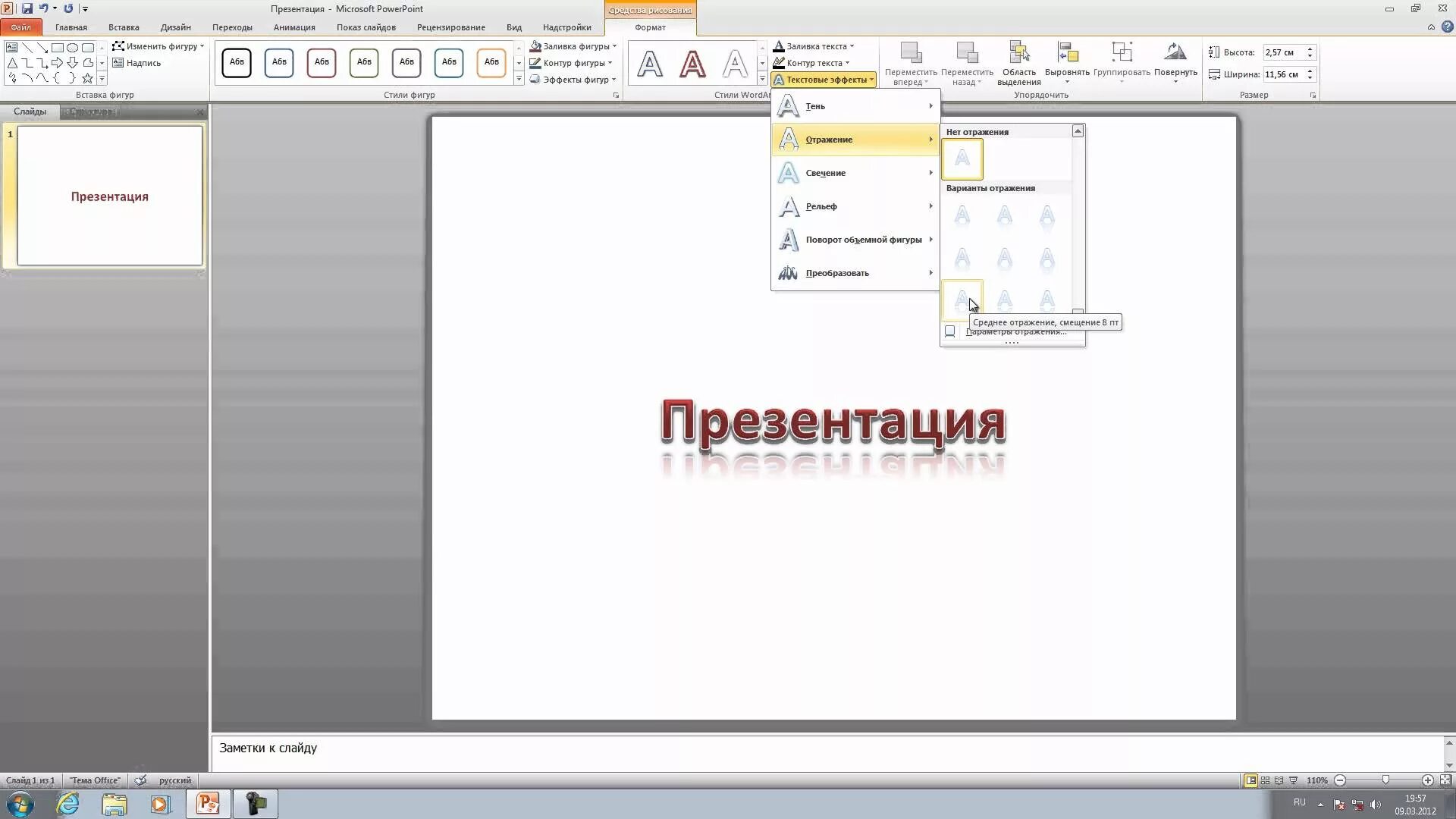Open the Файл button
This screenshot has height=819, width=1456.
pyautogui.click(x=21, y=27)
